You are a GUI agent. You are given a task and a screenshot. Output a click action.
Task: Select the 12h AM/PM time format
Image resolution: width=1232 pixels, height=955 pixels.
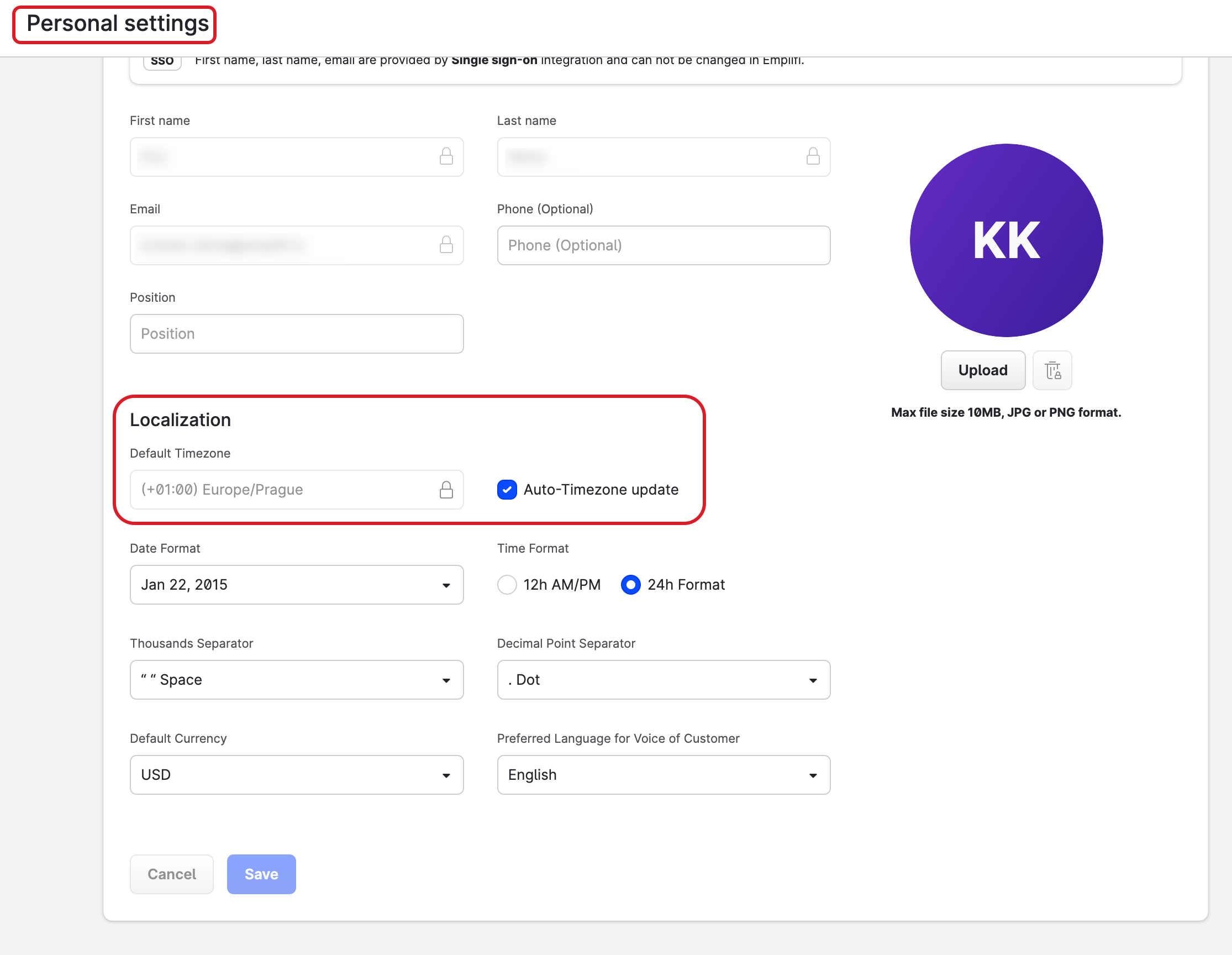(x=507, y=585)
